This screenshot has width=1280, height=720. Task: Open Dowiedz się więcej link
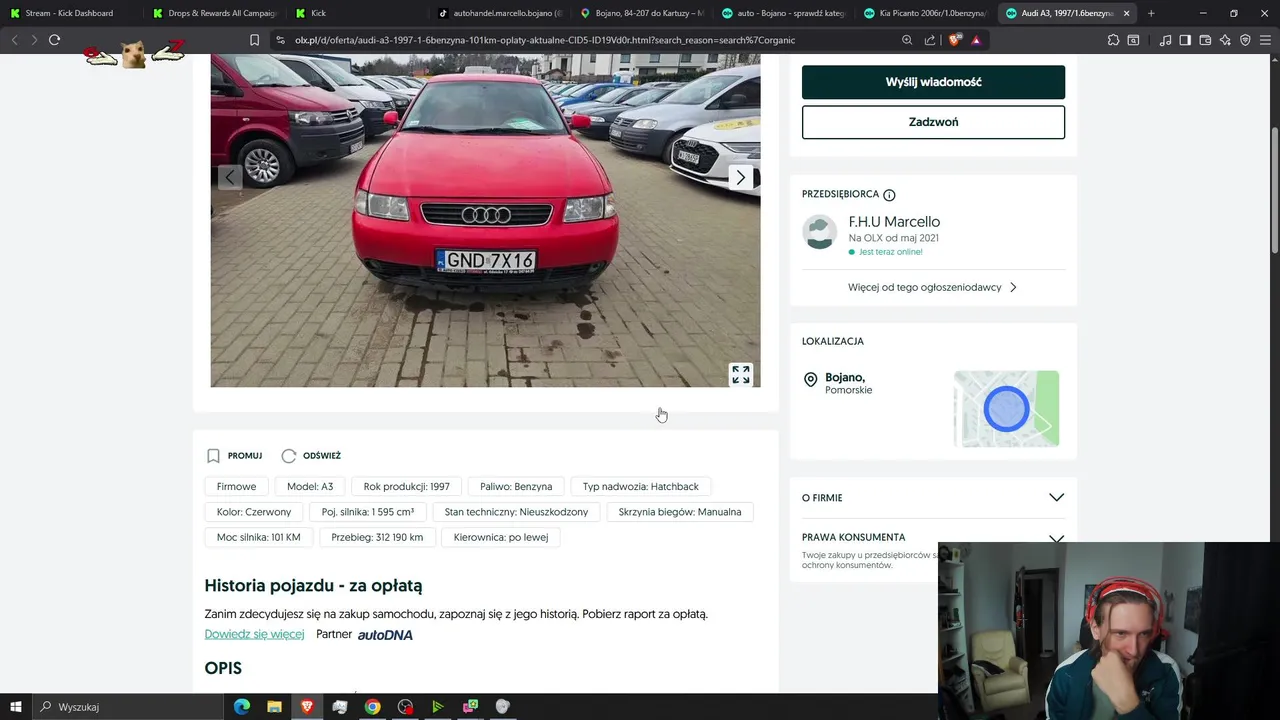coord(254,634)
